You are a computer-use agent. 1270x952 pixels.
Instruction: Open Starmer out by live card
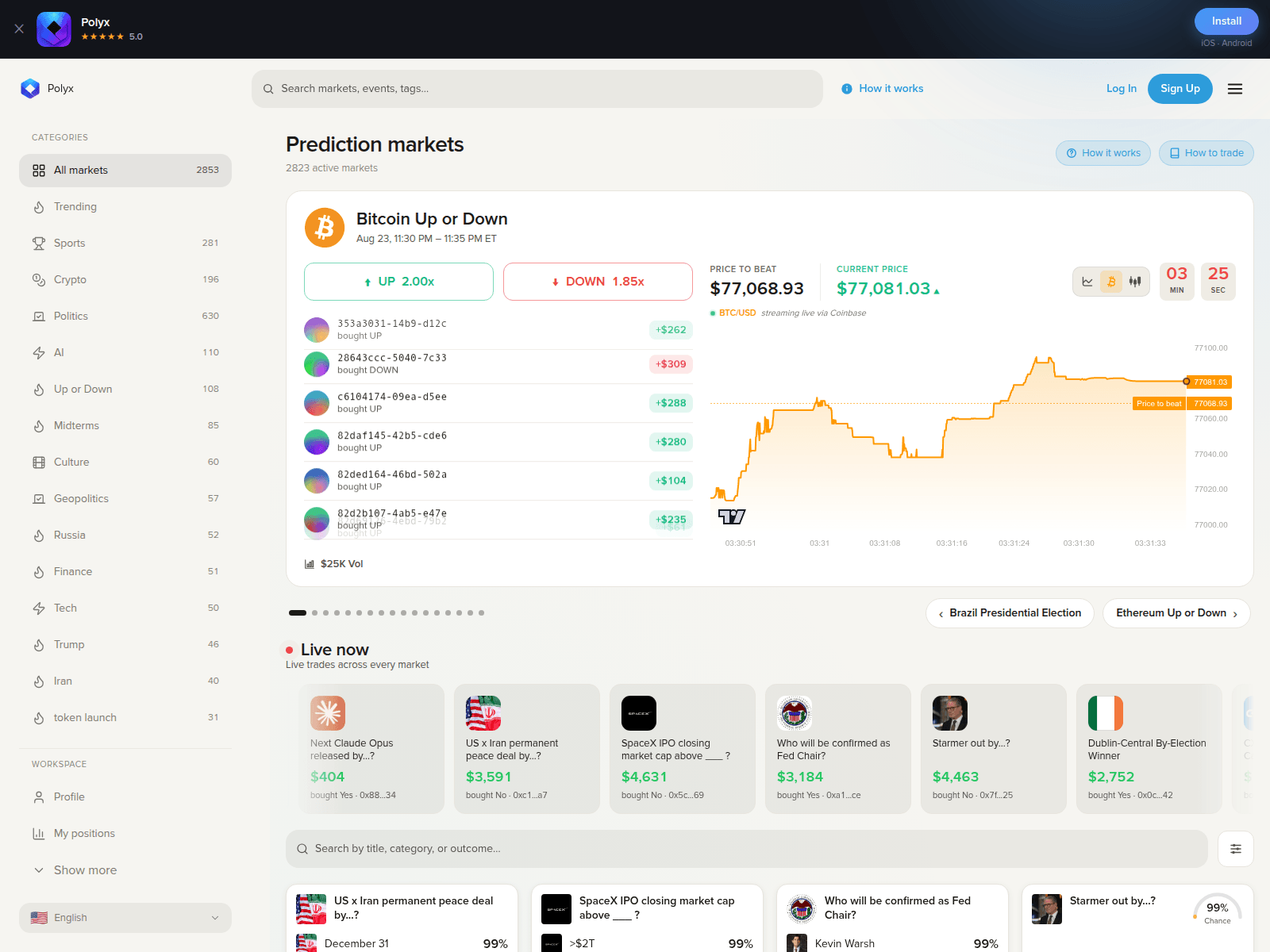(994, 749)
